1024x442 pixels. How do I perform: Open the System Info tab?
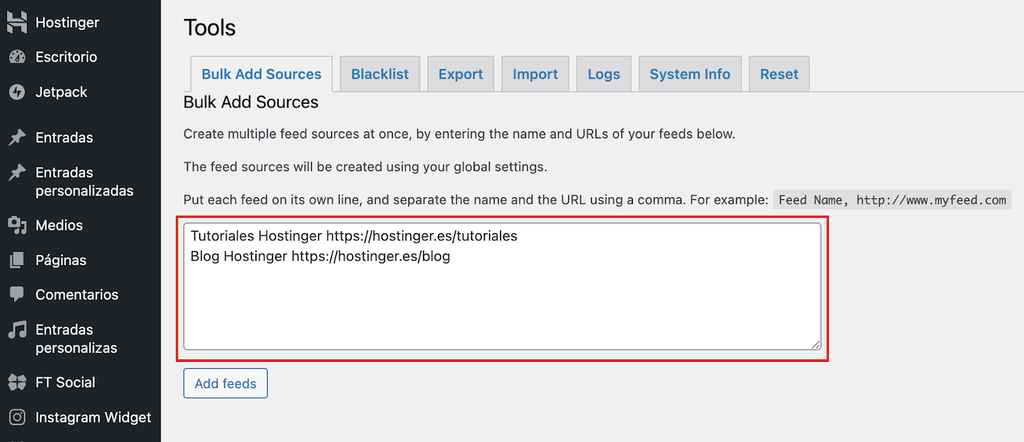[x=690, y=74]
